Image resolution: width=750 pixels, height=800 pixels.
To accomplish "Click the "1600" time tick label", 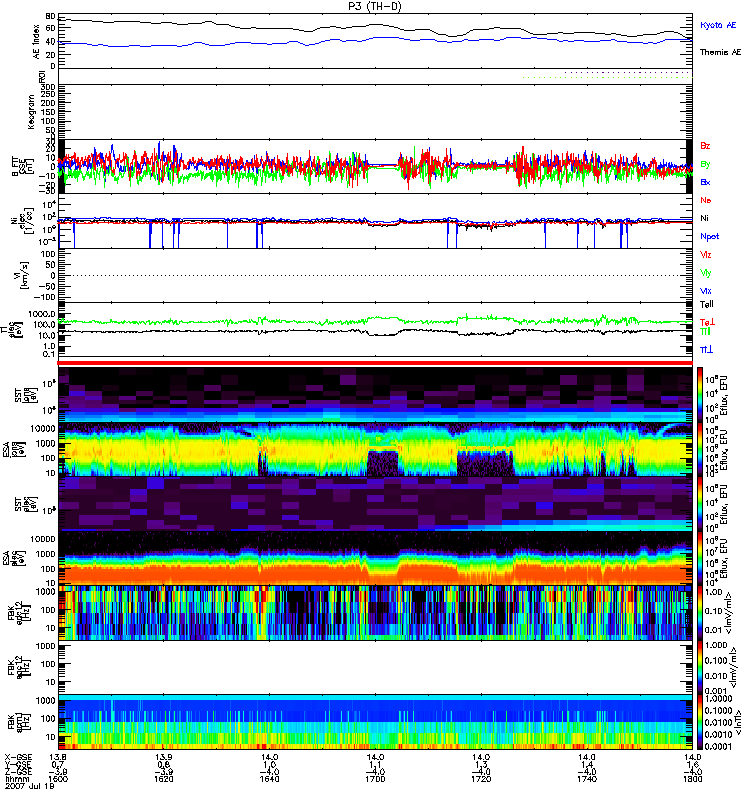I will click(x=58, y=779).
